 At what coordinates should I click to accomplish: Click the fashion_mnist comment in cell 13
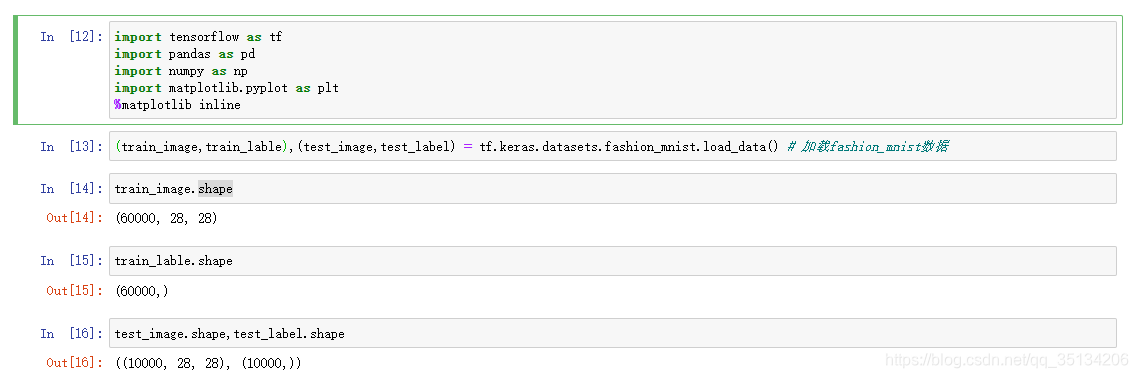[867, 147]
